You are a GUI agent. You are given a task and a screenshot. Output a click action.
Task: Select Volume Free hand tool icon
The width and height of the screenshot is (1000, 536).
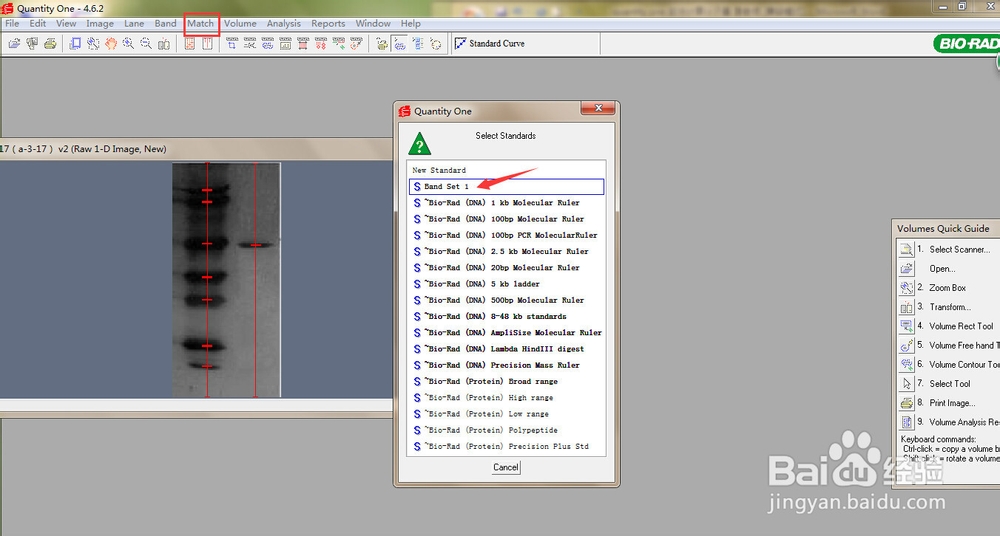point(906,345)
